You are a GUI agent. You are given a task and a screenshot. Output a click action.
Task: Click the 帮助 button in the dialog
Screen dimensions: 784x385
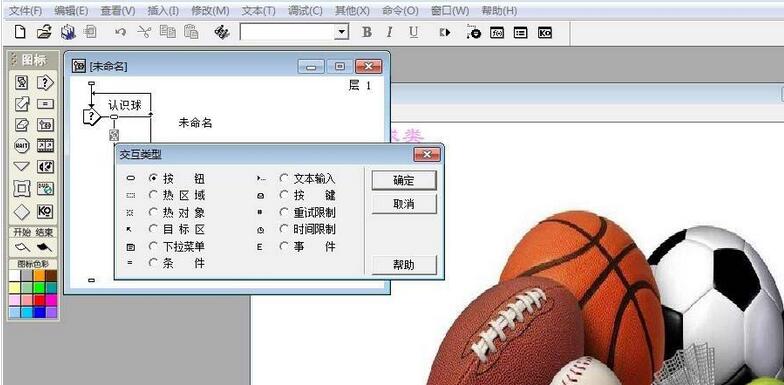[404, 264]
